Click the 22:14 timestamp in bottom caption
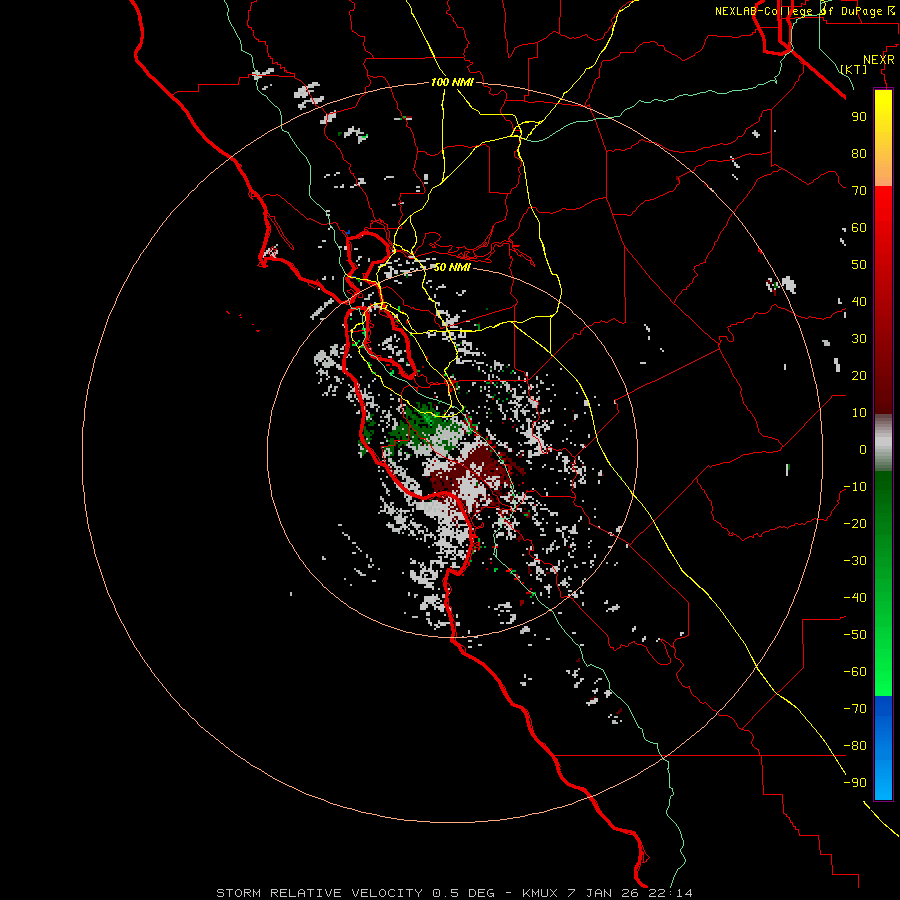Viewport: 900px width, 900px height. (670, 893)
